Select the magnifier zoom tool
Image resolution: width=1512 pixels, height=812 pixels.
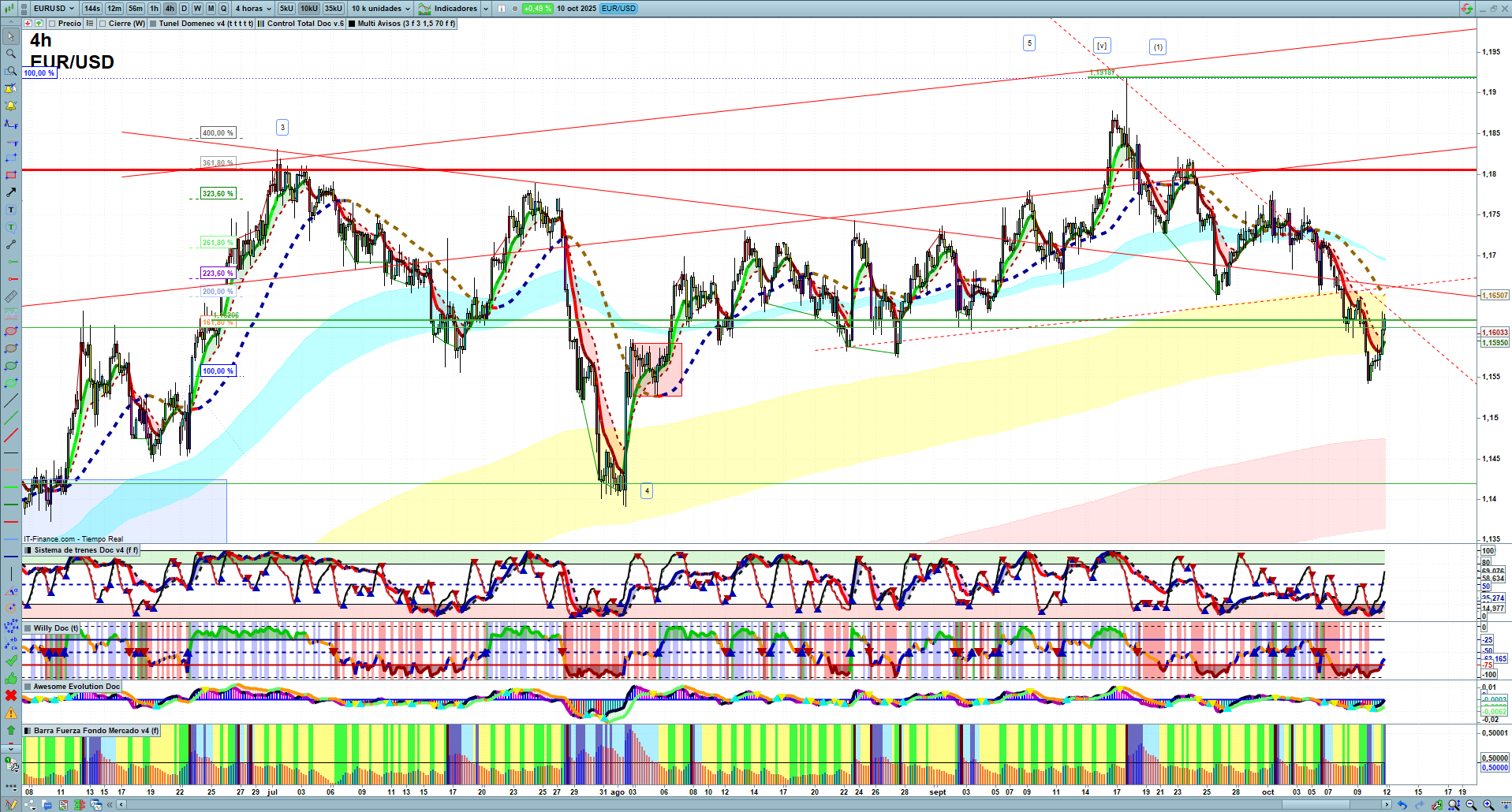pyautogui.click(x=11, y=54)
